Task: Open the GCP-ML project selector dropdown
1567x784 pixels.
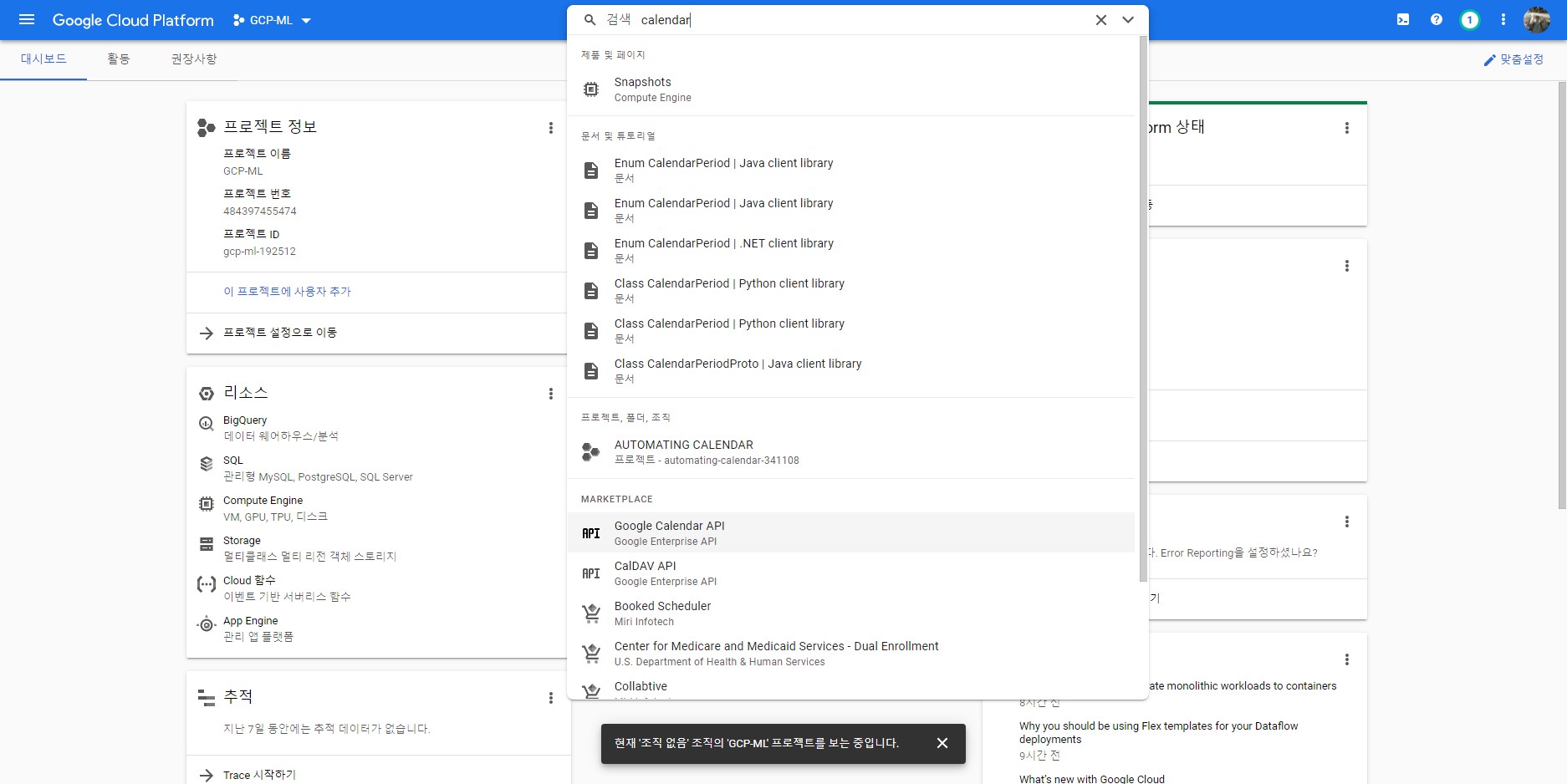Action: click(272, 20)
